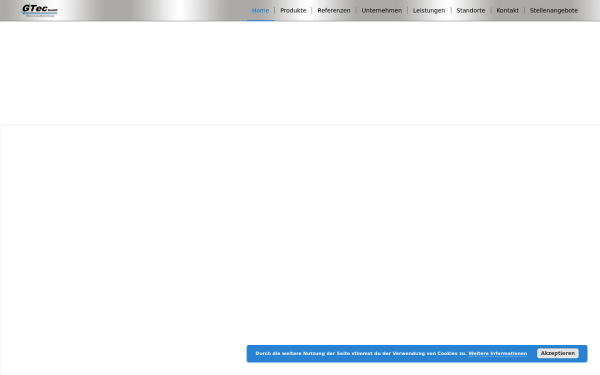
Task: Click the empty banner area below navigation
Action: click(300, 73)
